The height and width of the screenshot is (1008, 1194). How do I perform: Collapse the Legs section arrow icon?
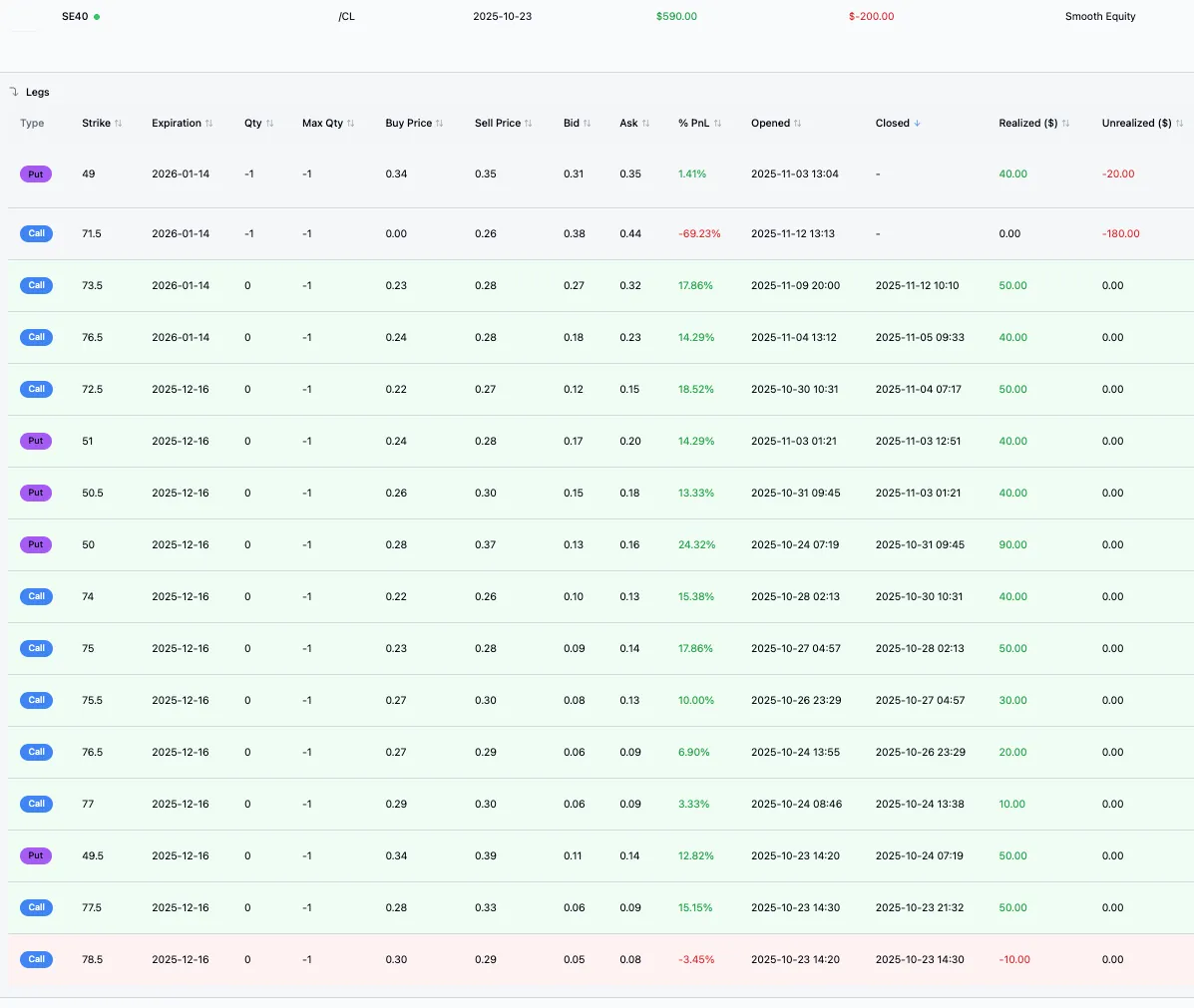(13, 92)
